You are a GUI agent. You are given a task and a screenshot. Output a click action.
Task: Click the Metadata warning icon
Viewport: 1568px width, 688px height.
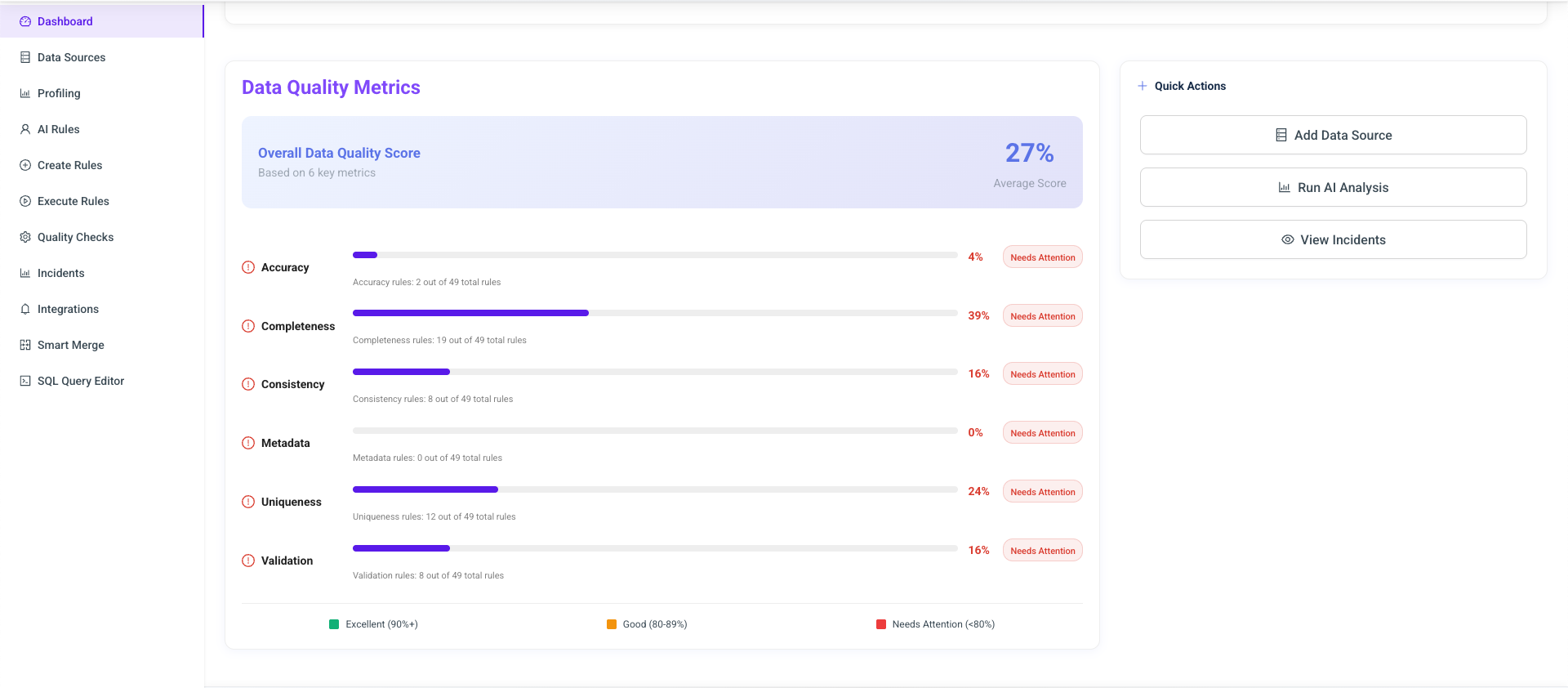point(248,443)
